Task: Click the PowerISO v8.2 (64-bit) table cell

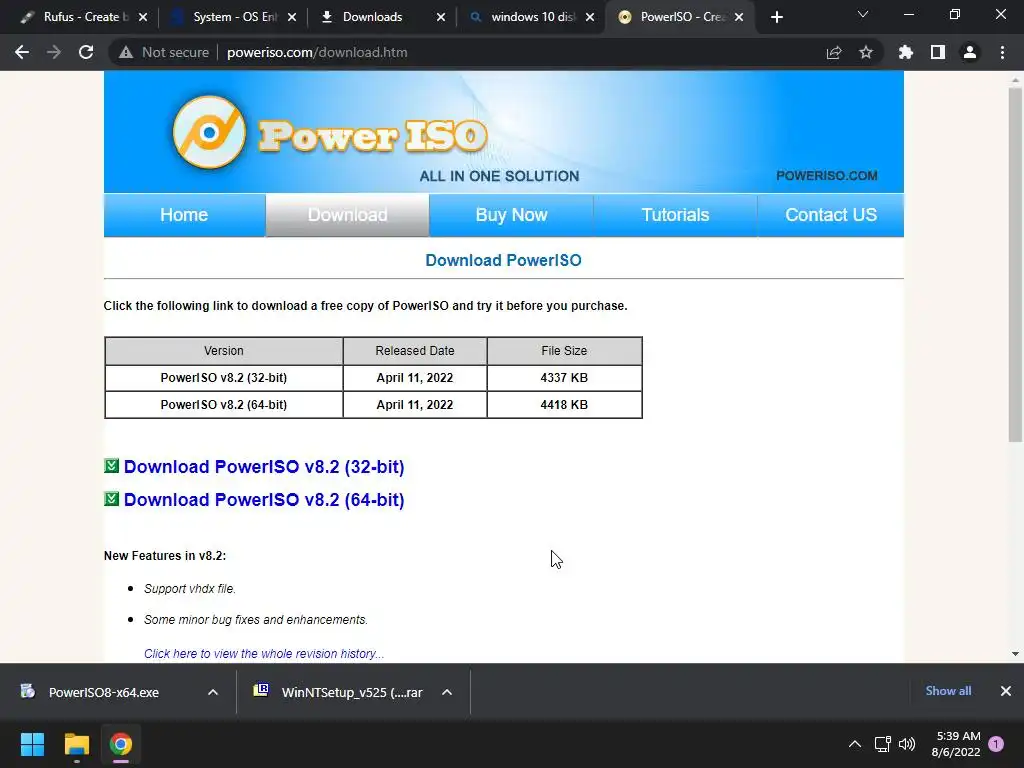Action: click(x=224, y=405)
